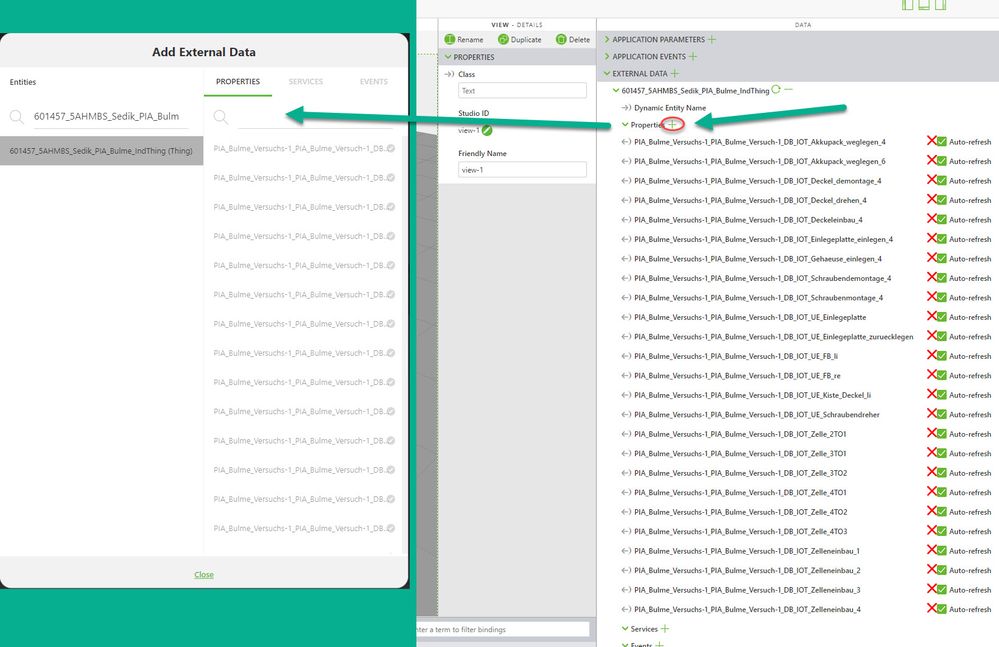Screen dimensions: 999x647
Task: Collapse the Properties list under IndThing
Action: click(625, 125)
